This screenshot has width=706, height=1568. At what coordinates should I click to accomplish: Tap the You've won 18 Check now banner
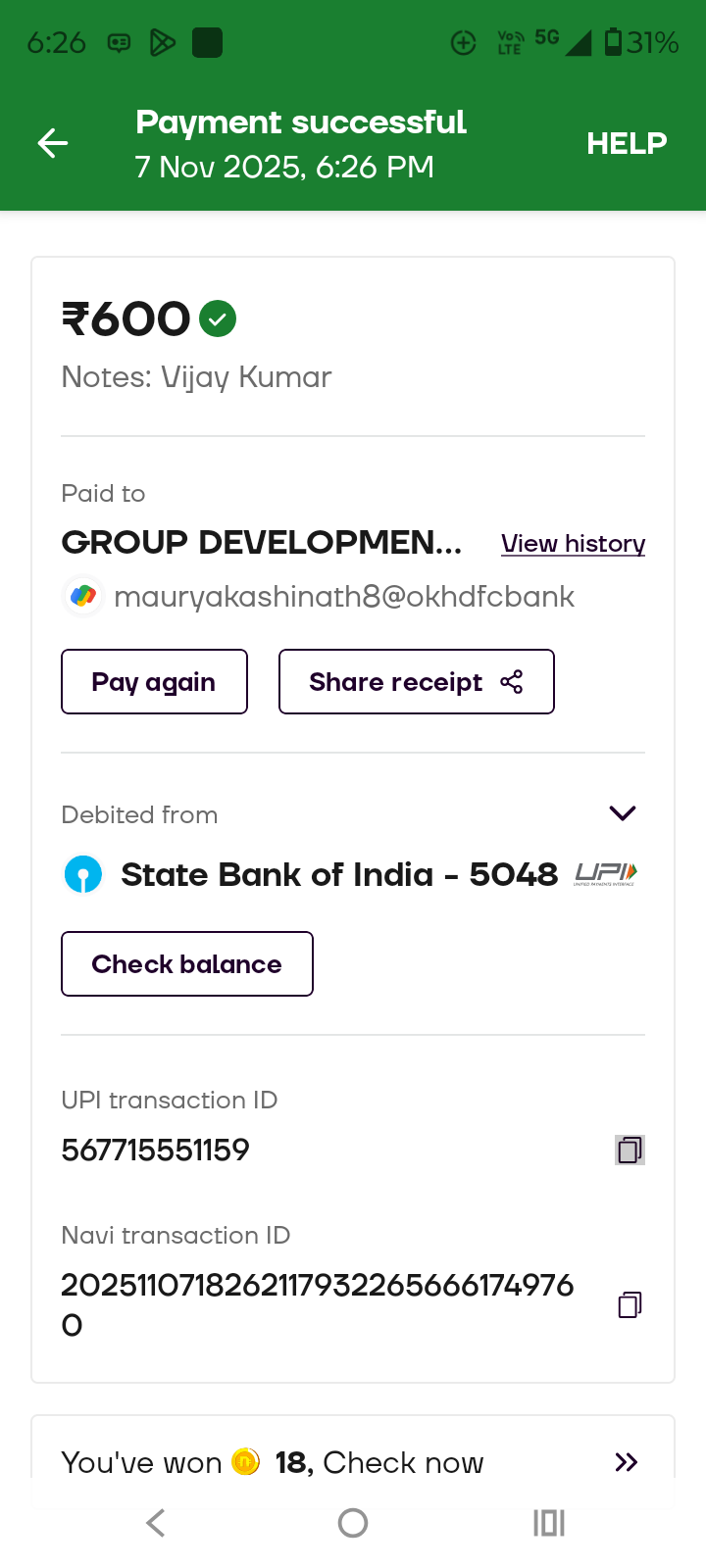pos(353,1462)
